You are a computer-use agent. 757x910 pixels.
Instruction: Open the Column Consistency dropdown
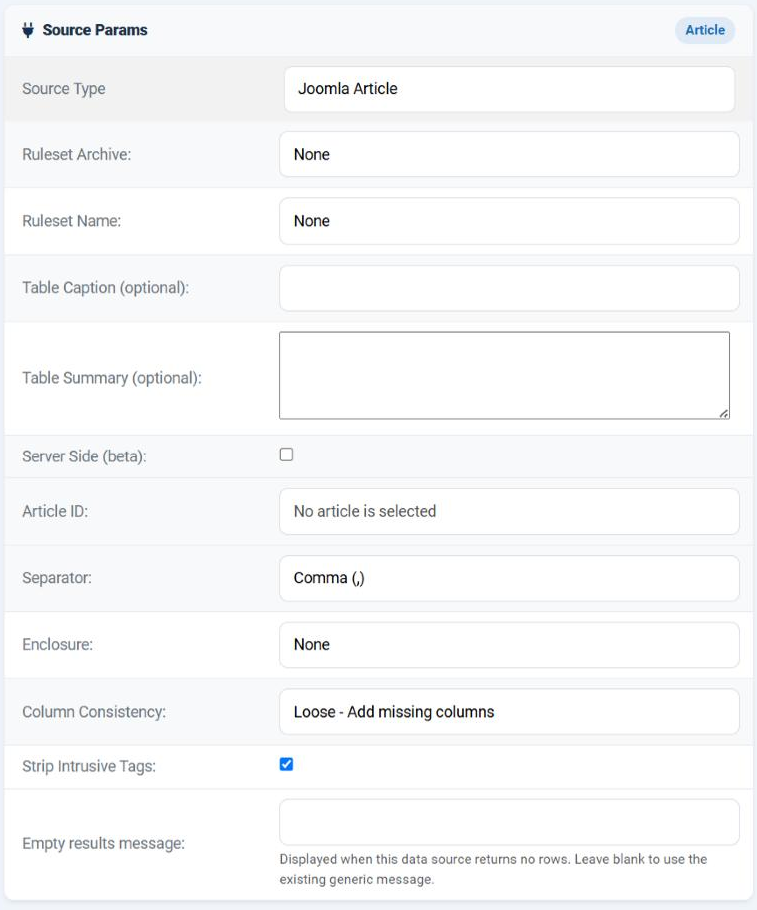(509, 712)
